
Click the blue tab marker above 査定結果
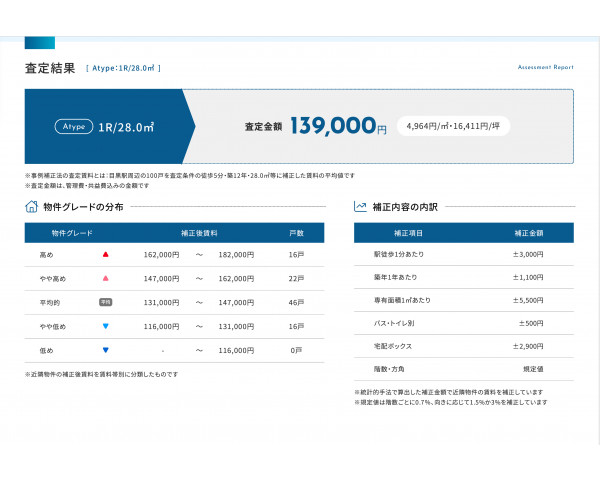tap(40, 43)
